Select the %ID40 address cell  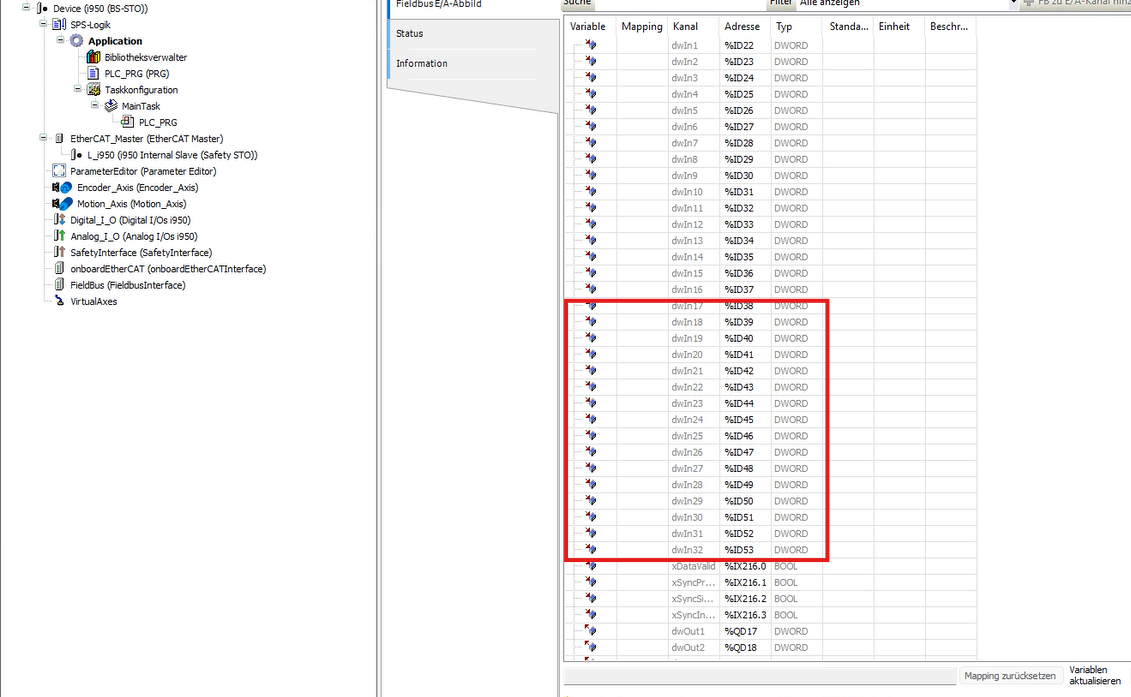(x=739, y=338)
